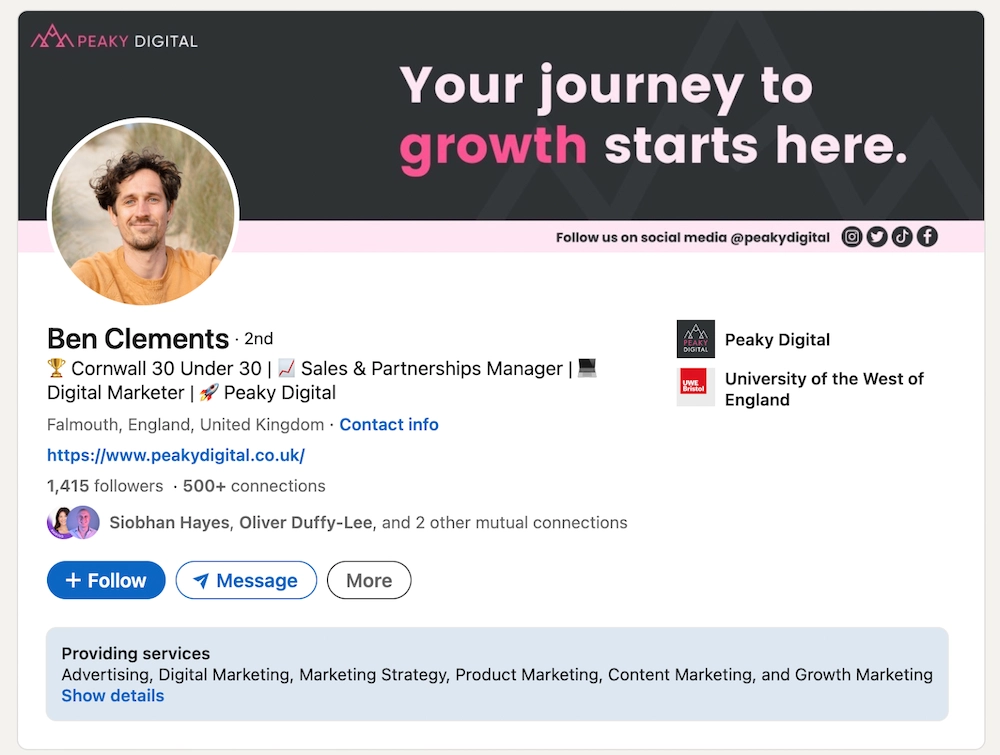The image size is (1000, 755).
Task: Click the Peaky Digital logo top left
Action: click(x=113, y=38)
